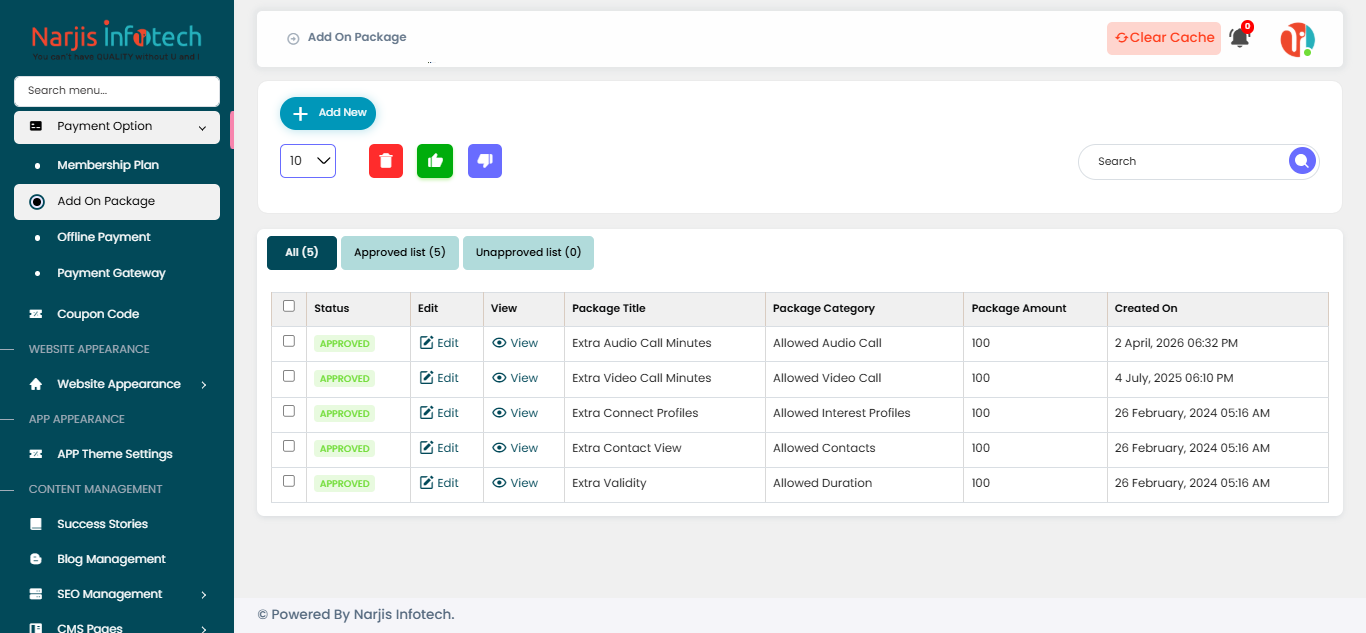Switch to the All (5) tab
1366x633 pixels.
pos(302,253)
